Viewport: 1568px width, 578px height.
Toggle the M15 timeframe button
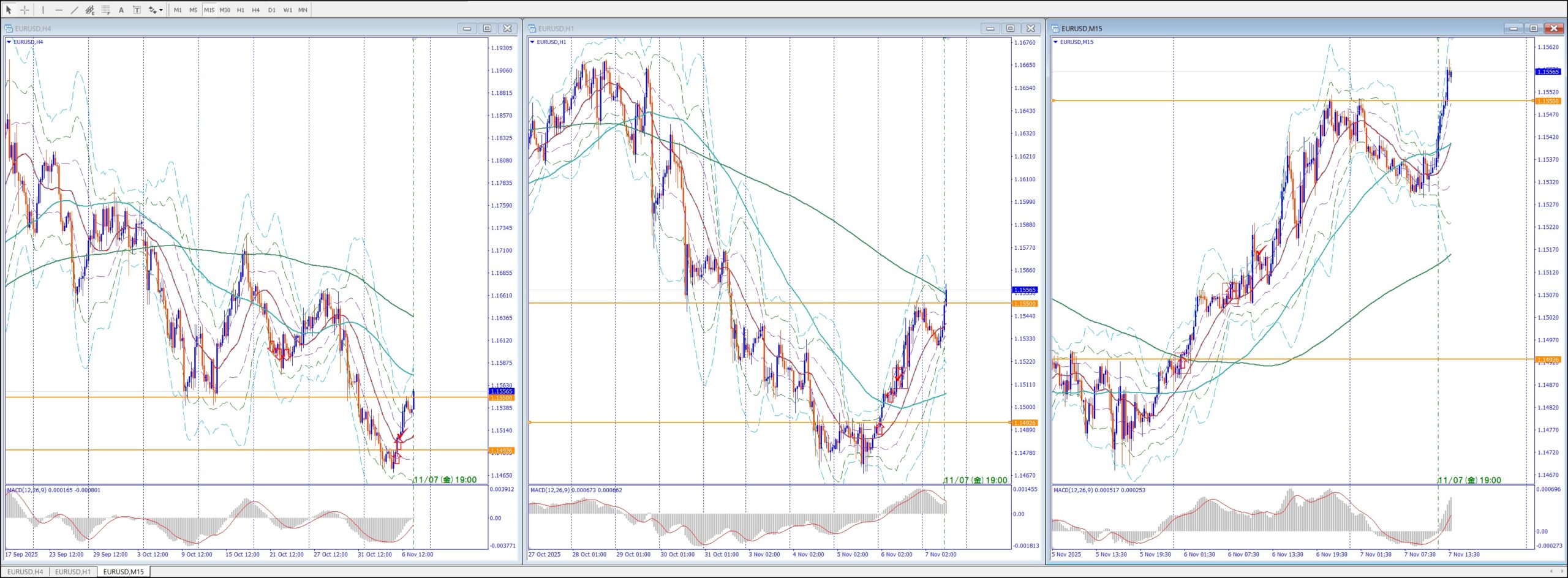209,10
